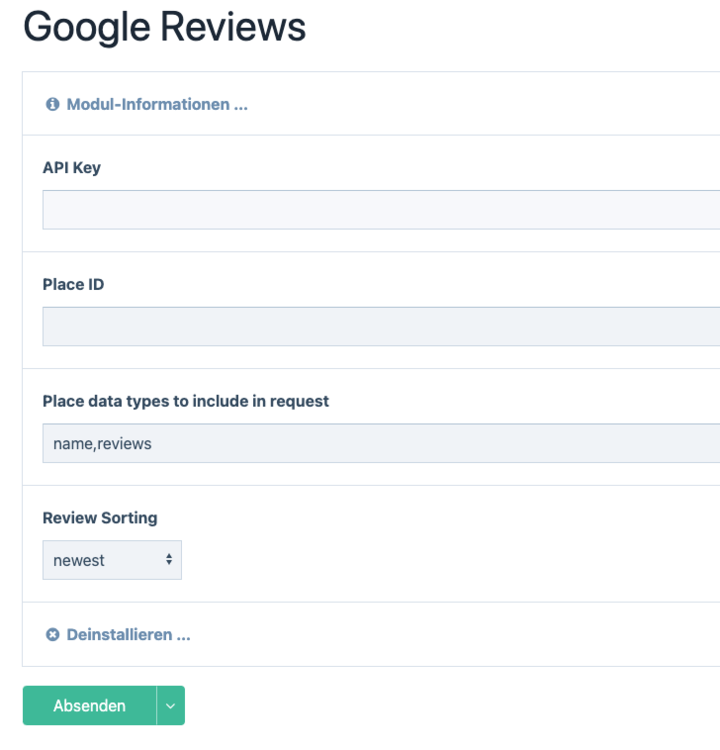Click the up-down arrows on the newest select
The width and height of the screenshot is (720, 750).
168,560
